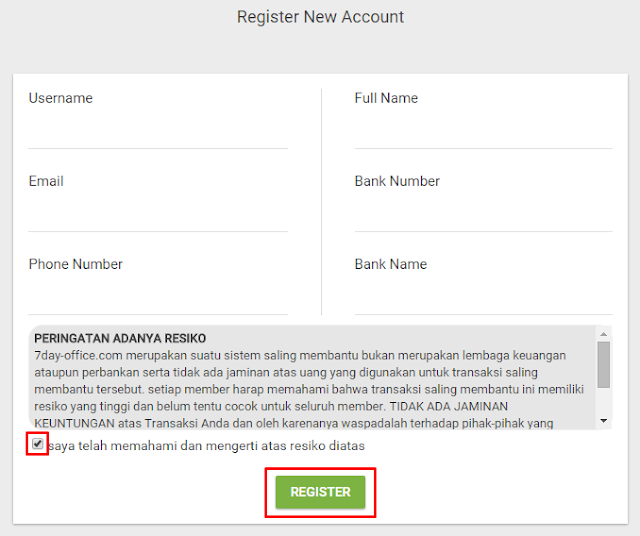
Task: Click the "Bank Number" field label
Action: 397,181
